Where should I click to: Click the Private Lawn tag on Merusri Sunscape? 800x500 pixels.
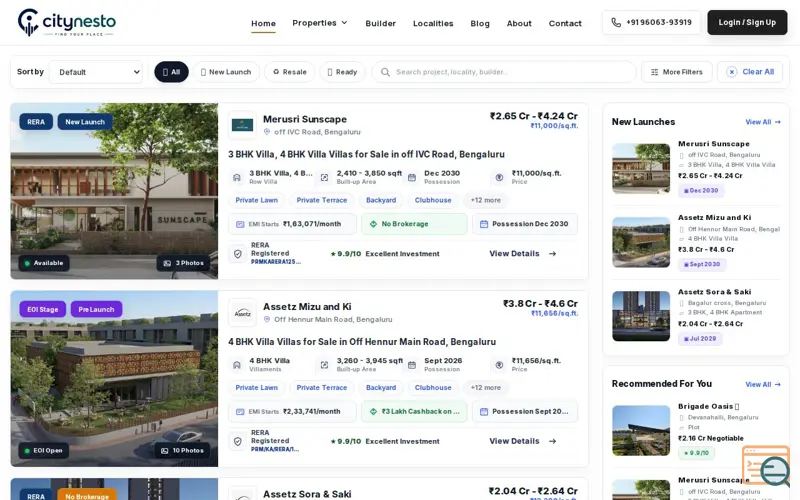257,200
